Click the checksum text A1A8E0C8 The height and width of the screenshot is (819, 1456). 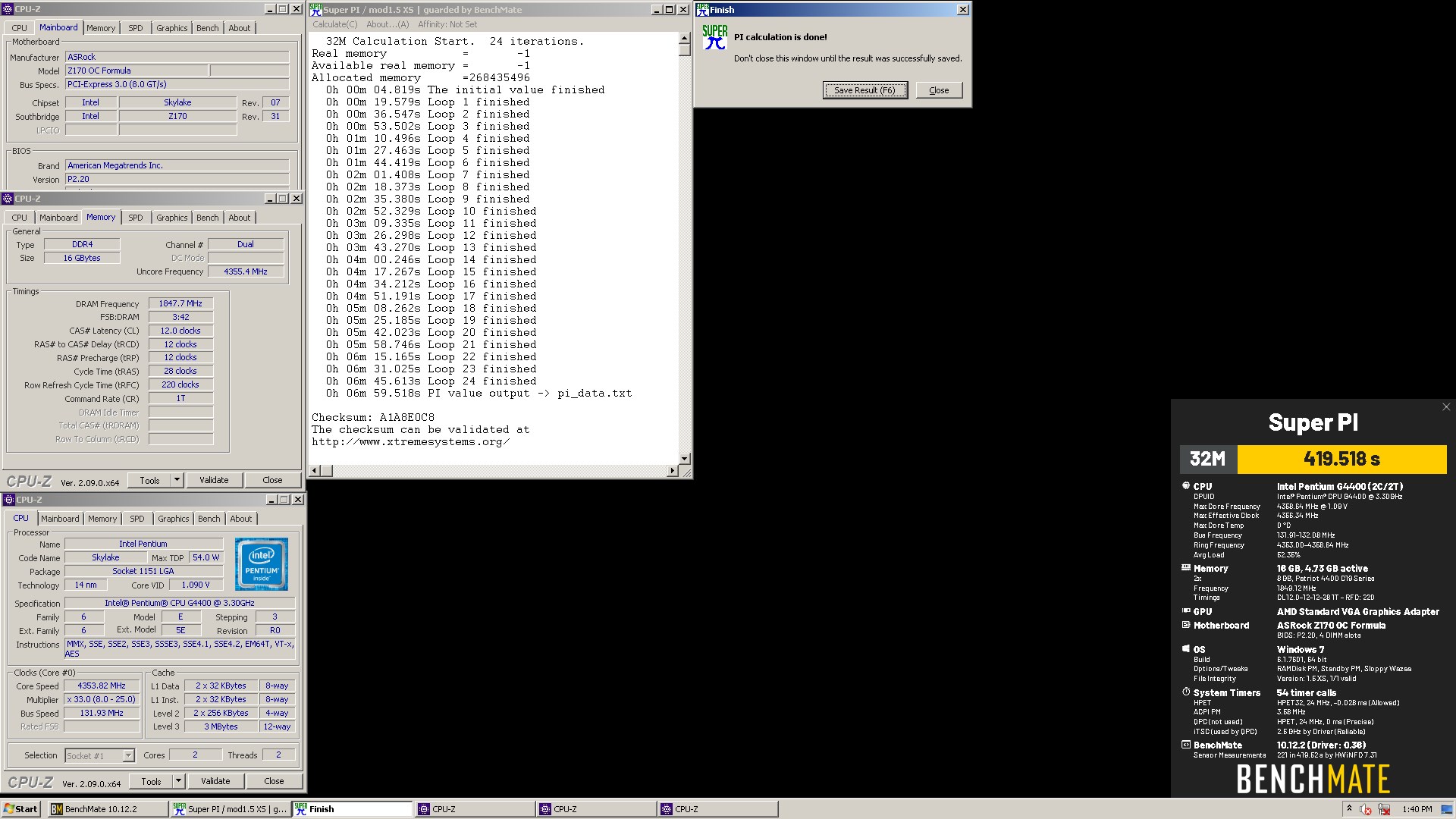click(407, 417)
